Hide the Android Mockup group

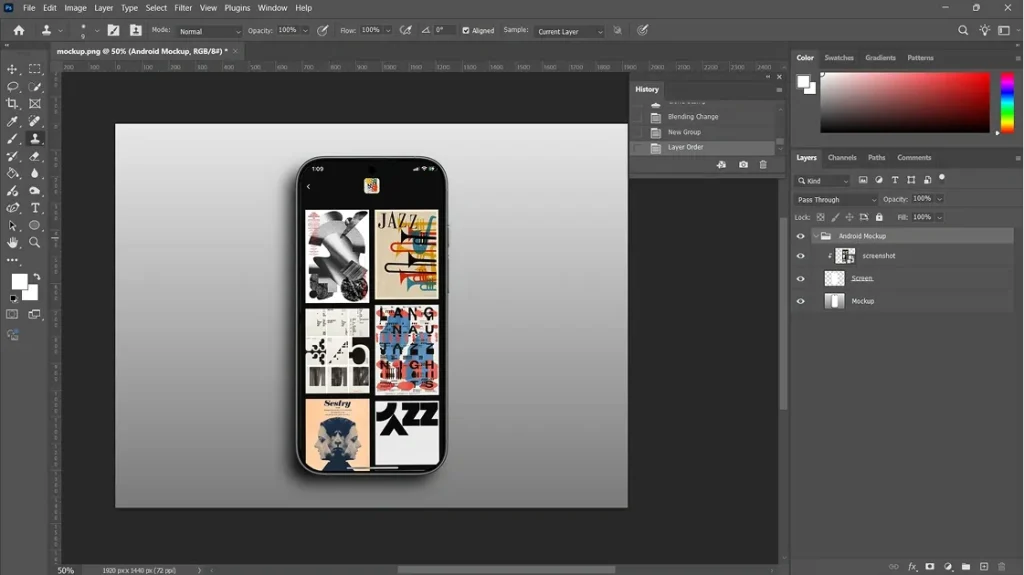point(801,237)
